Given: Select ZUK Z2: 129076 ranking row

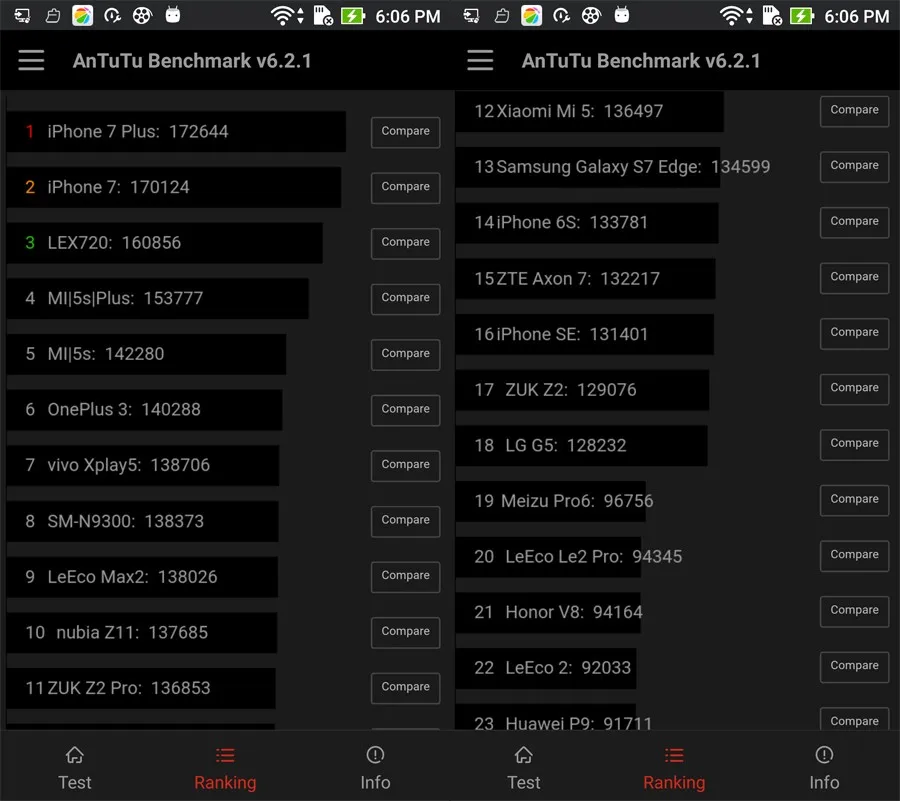Looking at the screenshot, I should (583, 390).
